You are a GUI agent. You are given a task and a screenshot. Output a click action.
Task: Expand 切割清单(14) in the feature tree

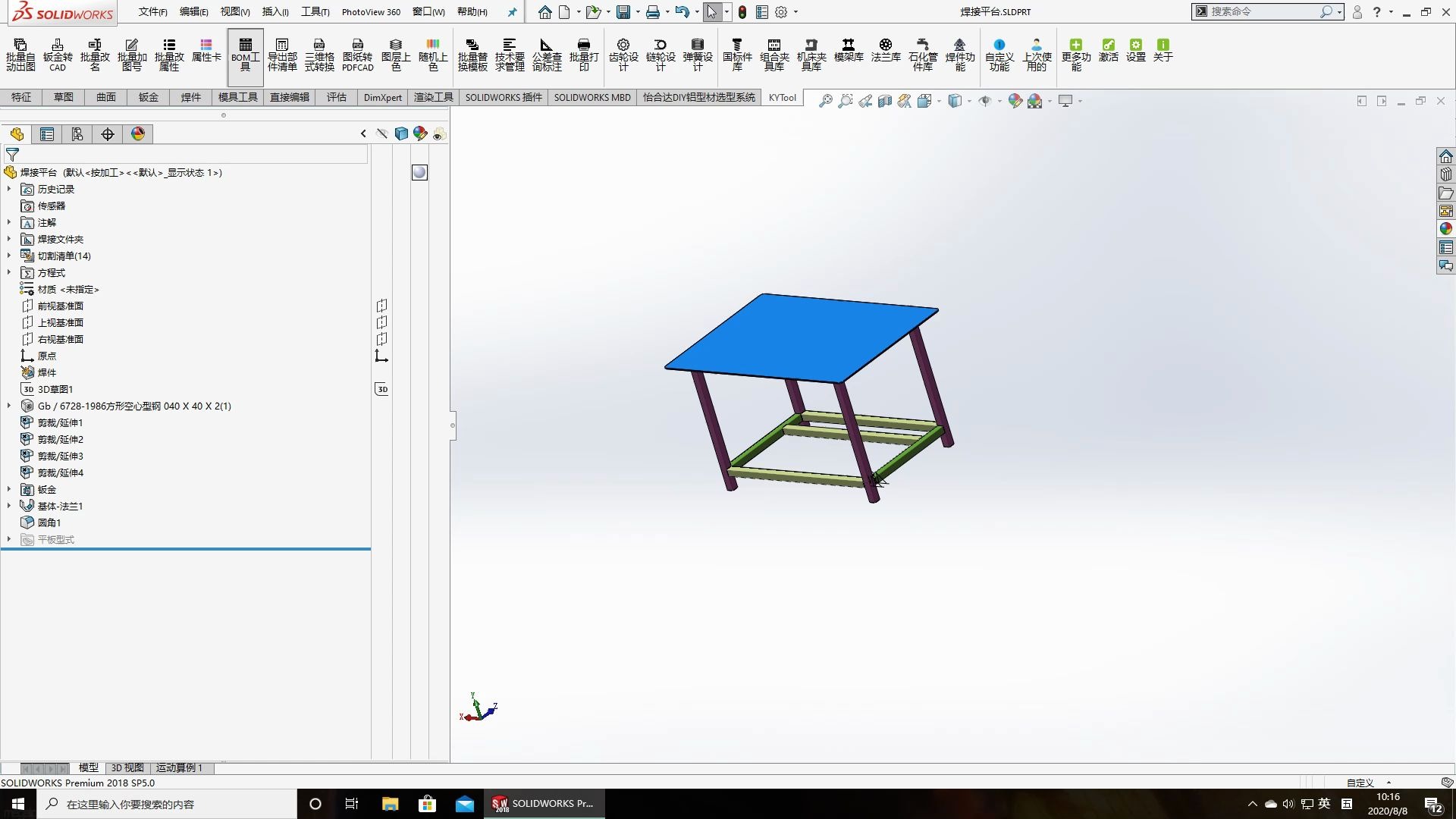(9, 256)
